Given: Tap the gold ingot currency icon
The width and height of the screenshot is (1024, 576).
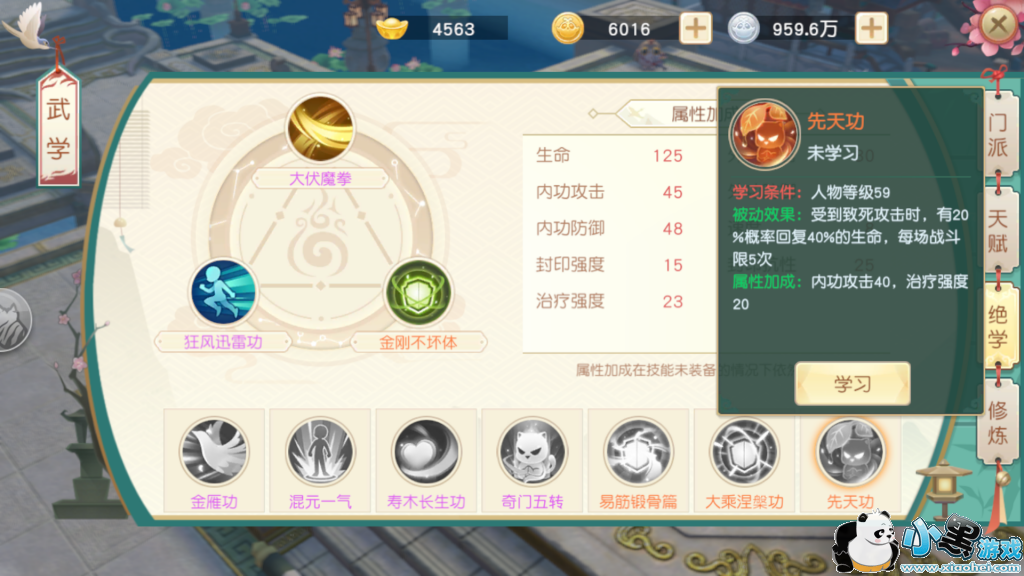Looking at the screenshot, I should [x=392, y=28].
